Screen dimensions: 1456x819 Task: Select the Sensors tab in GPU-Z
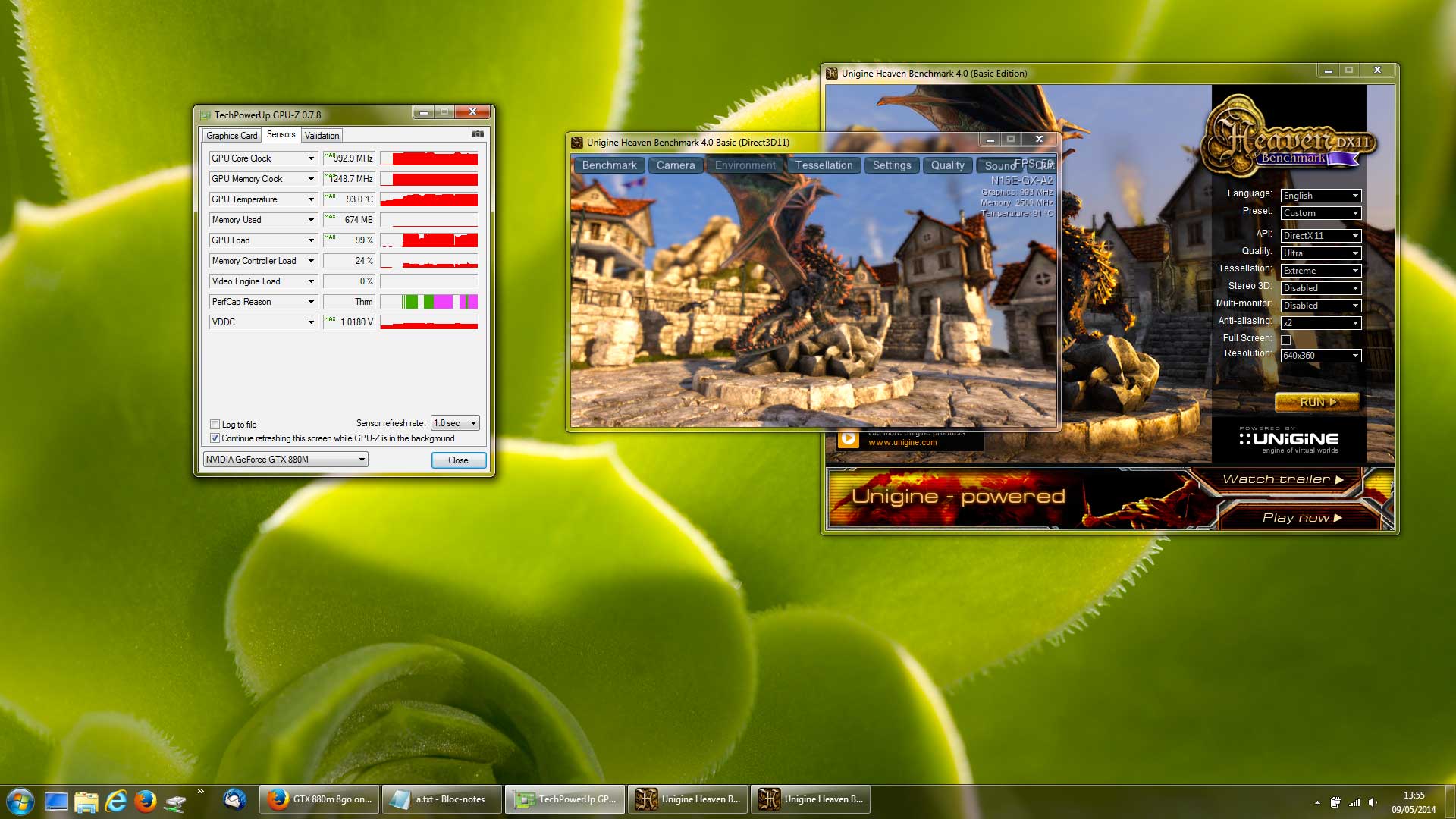pos(281,134)
